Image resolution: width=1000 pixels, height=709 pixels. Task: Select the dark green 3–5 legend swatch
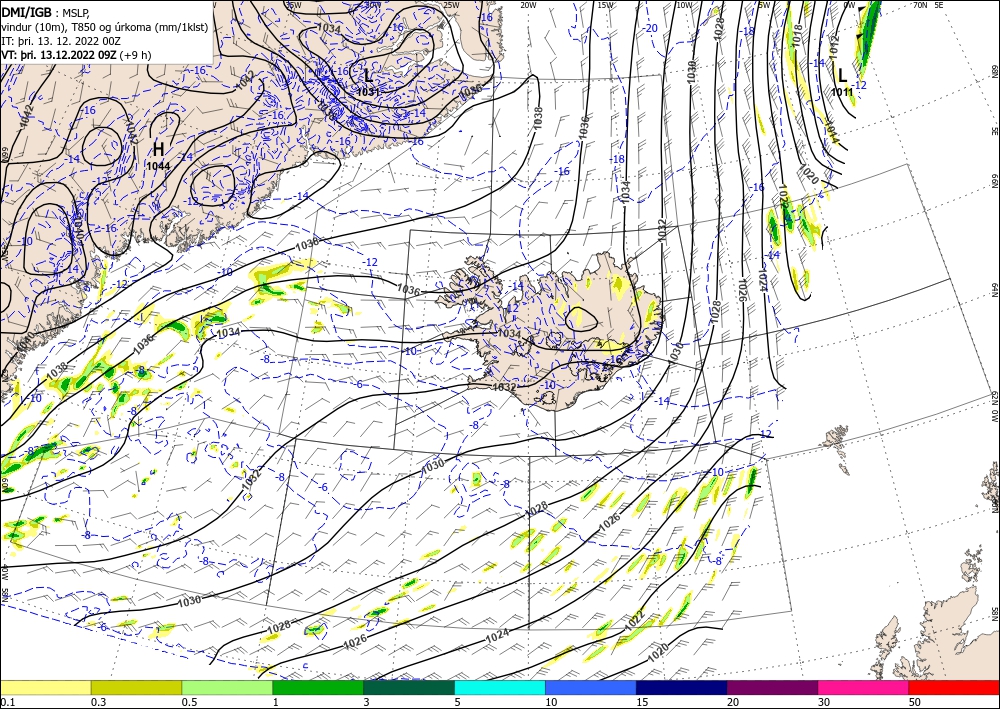point(409,687)
